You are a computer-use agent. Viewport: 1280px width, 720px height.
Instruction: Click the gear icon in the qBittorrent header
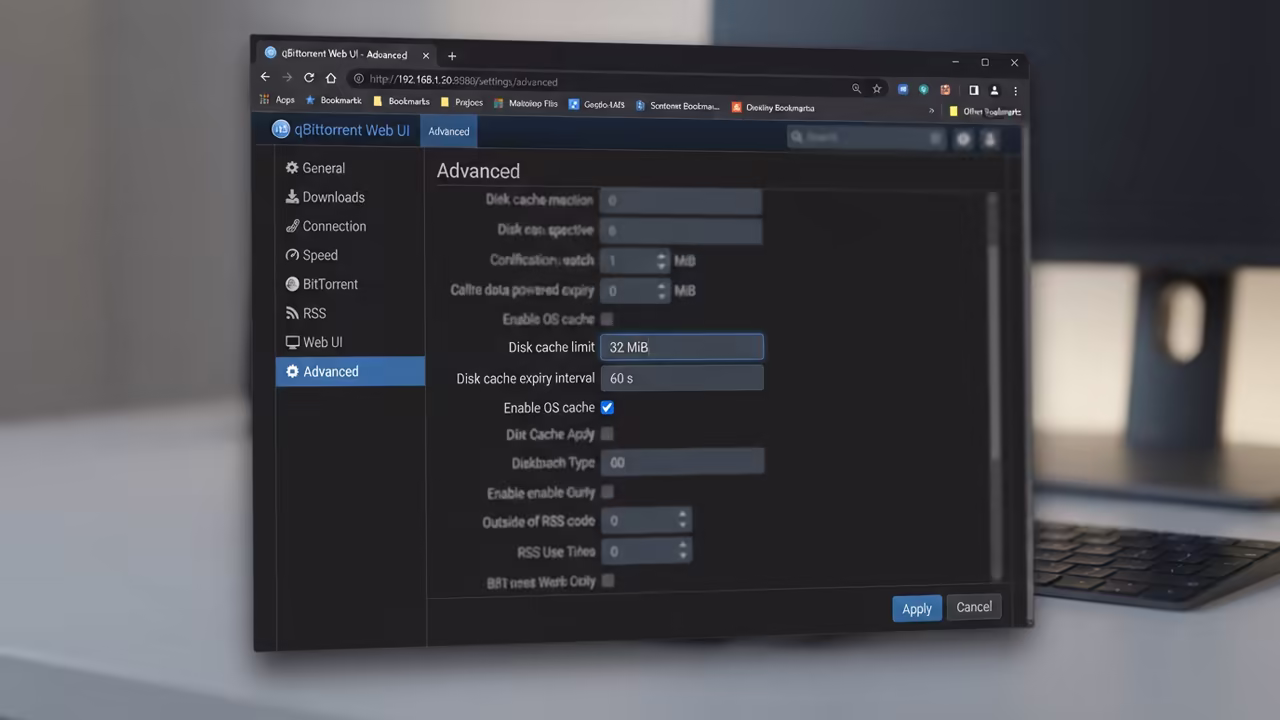(x=964, y=139)
